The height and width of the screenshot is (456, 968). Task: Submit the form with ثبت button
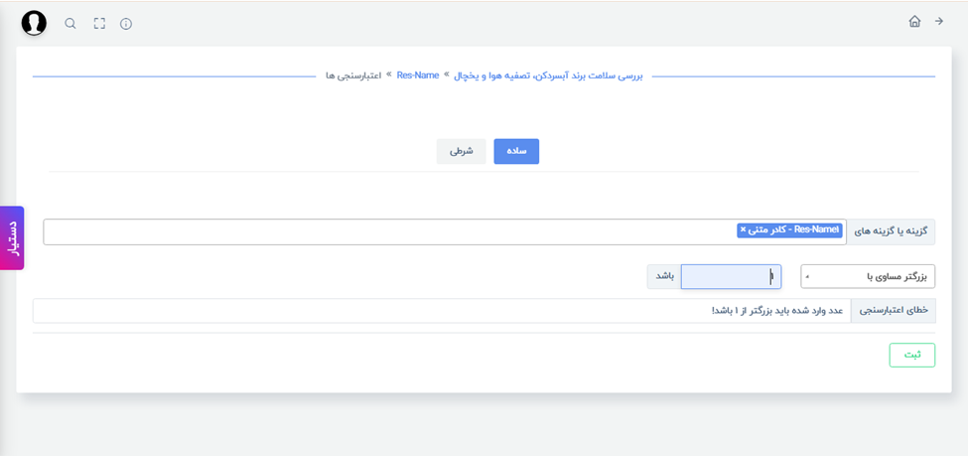[x=912, y=355]
